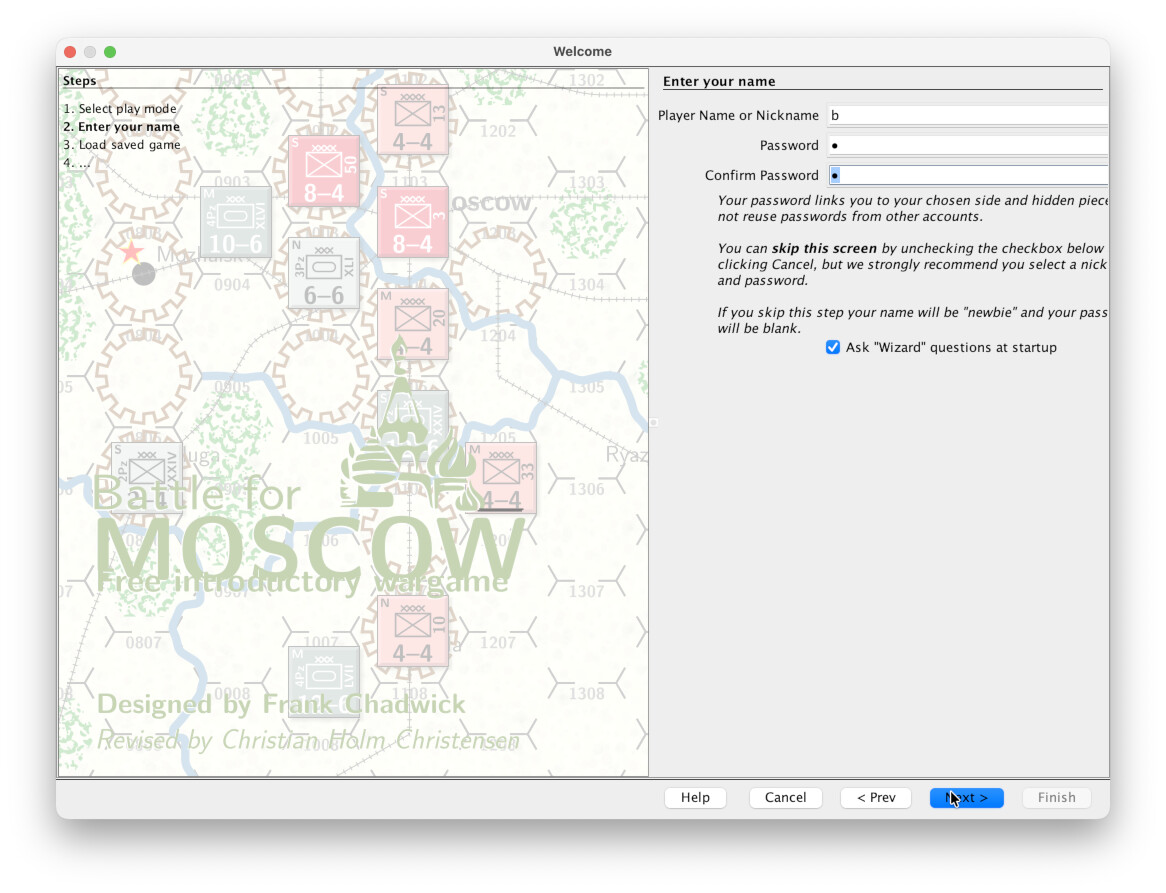This screenshot has width=1166, height=893.
Task: Go back with the < Prev button
Action: tap(876, 797)
